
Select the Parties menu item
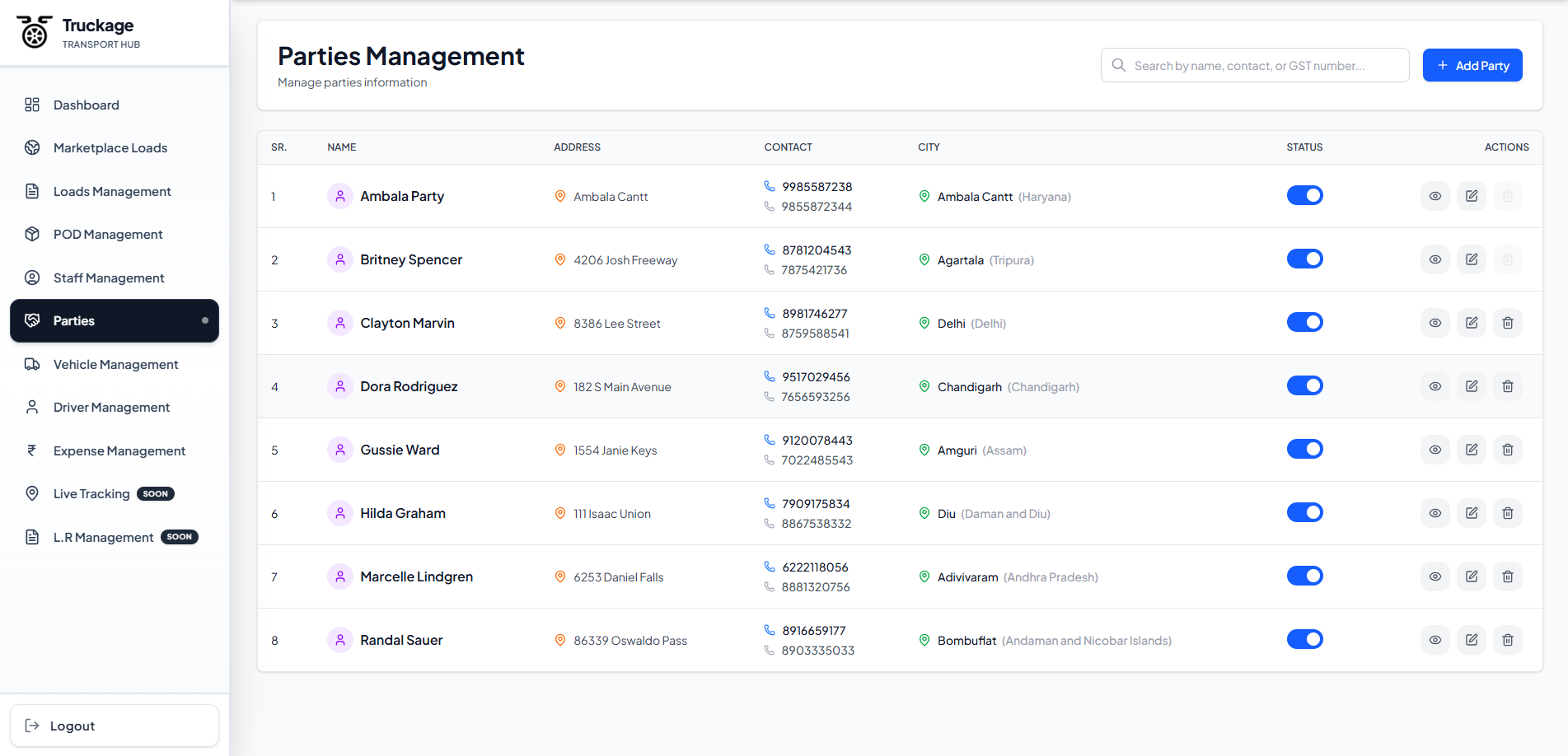[x=115, y=321]
